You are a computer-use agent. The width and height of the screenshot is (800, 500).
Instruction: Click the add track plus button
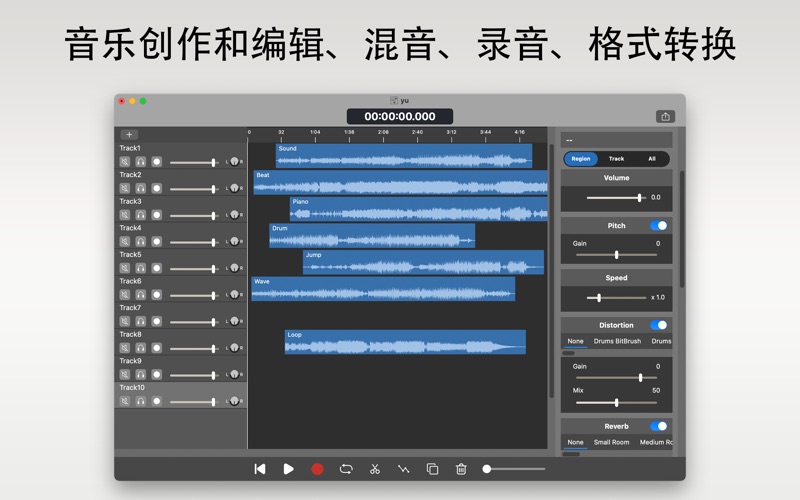coord(129,134)
